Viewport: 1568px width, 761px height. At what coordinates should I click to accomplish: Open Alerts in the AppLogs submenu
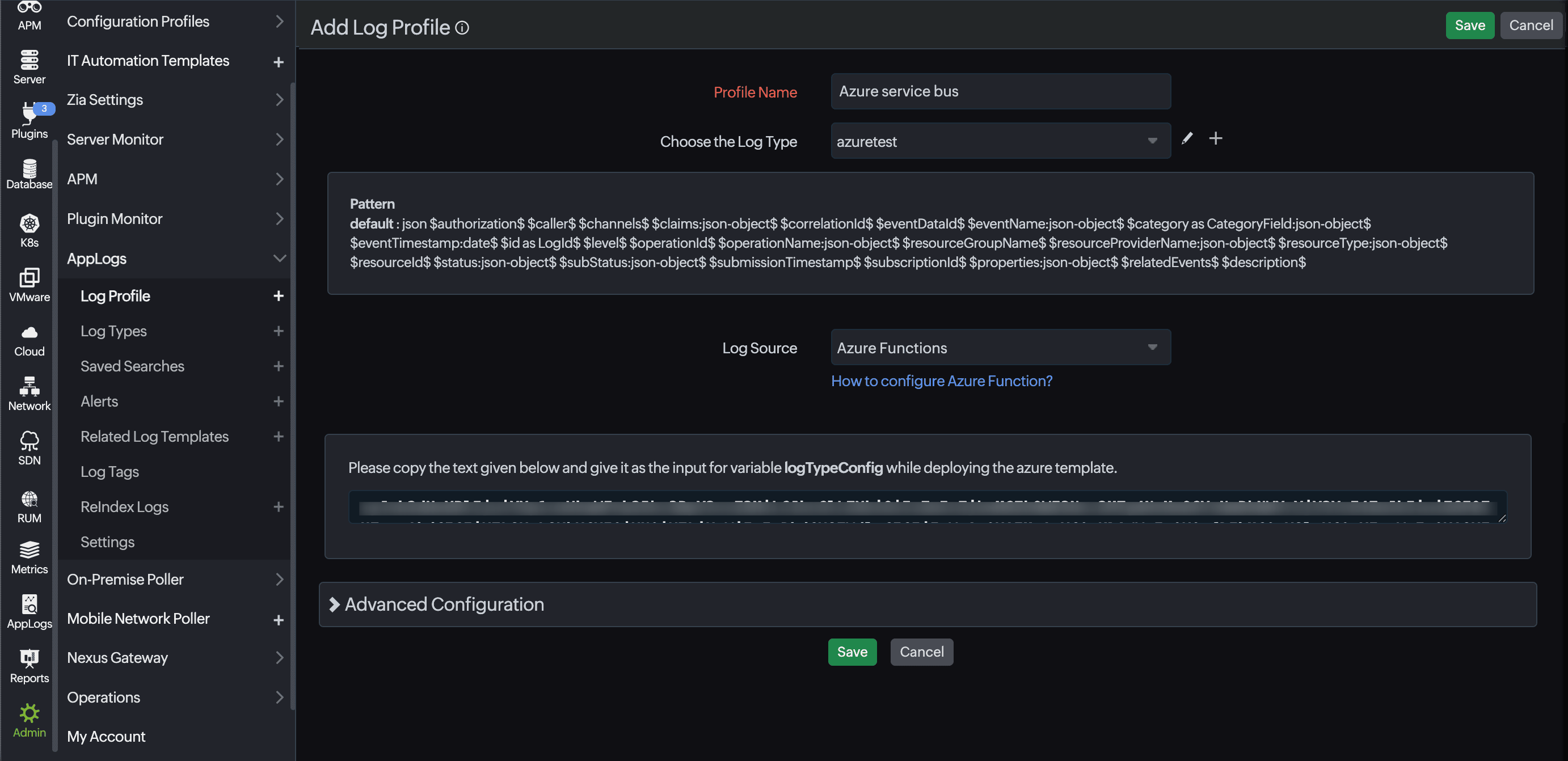tap(99, 401)
